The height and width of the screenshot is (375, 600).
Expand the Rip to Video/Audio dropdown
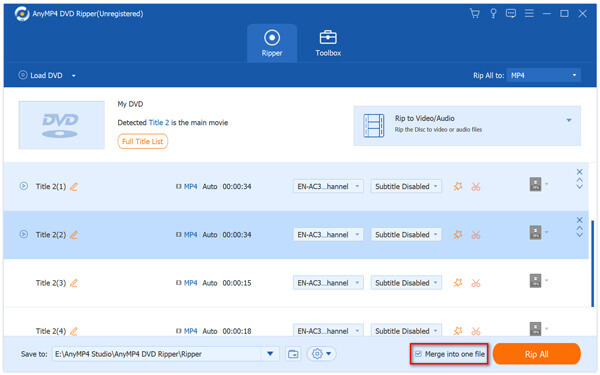pyautogui.click(x=569, y=120)
